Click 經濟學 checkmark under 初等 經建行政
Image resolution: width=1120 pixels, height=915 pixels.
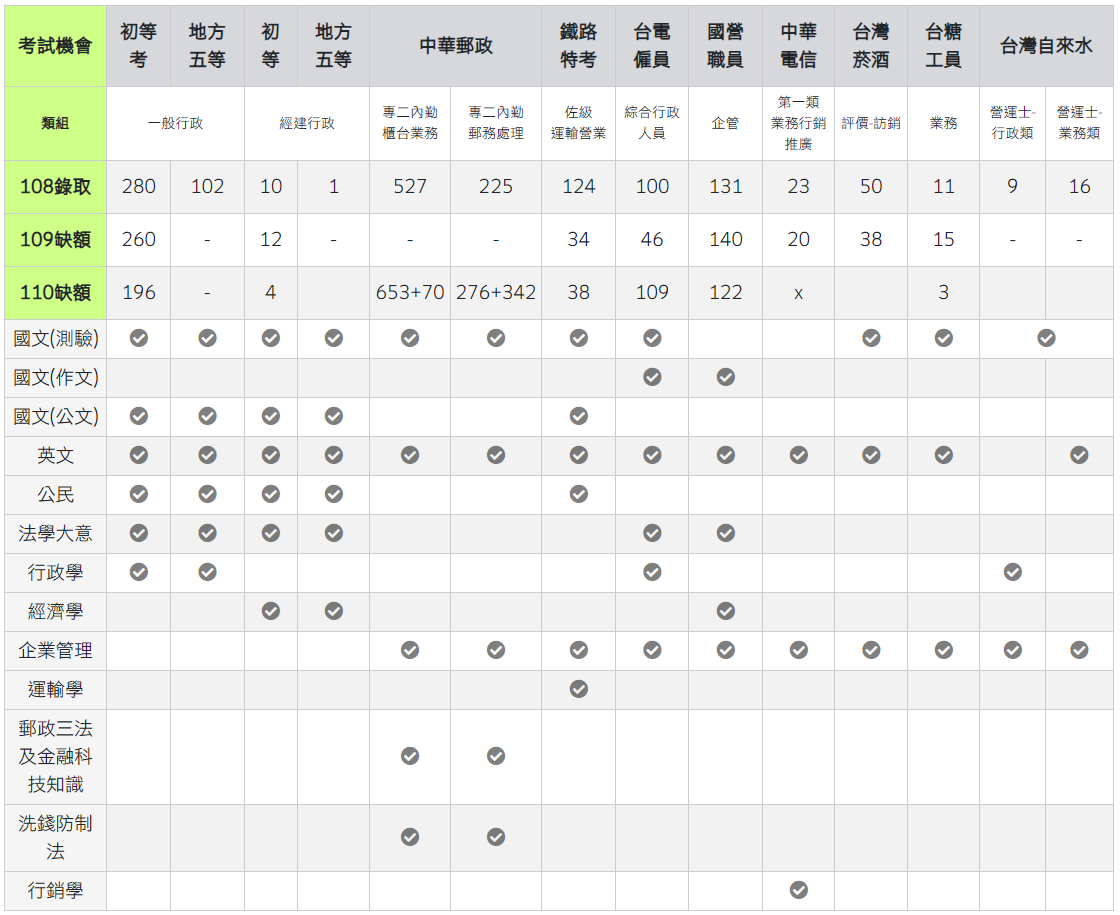(271, 611)
